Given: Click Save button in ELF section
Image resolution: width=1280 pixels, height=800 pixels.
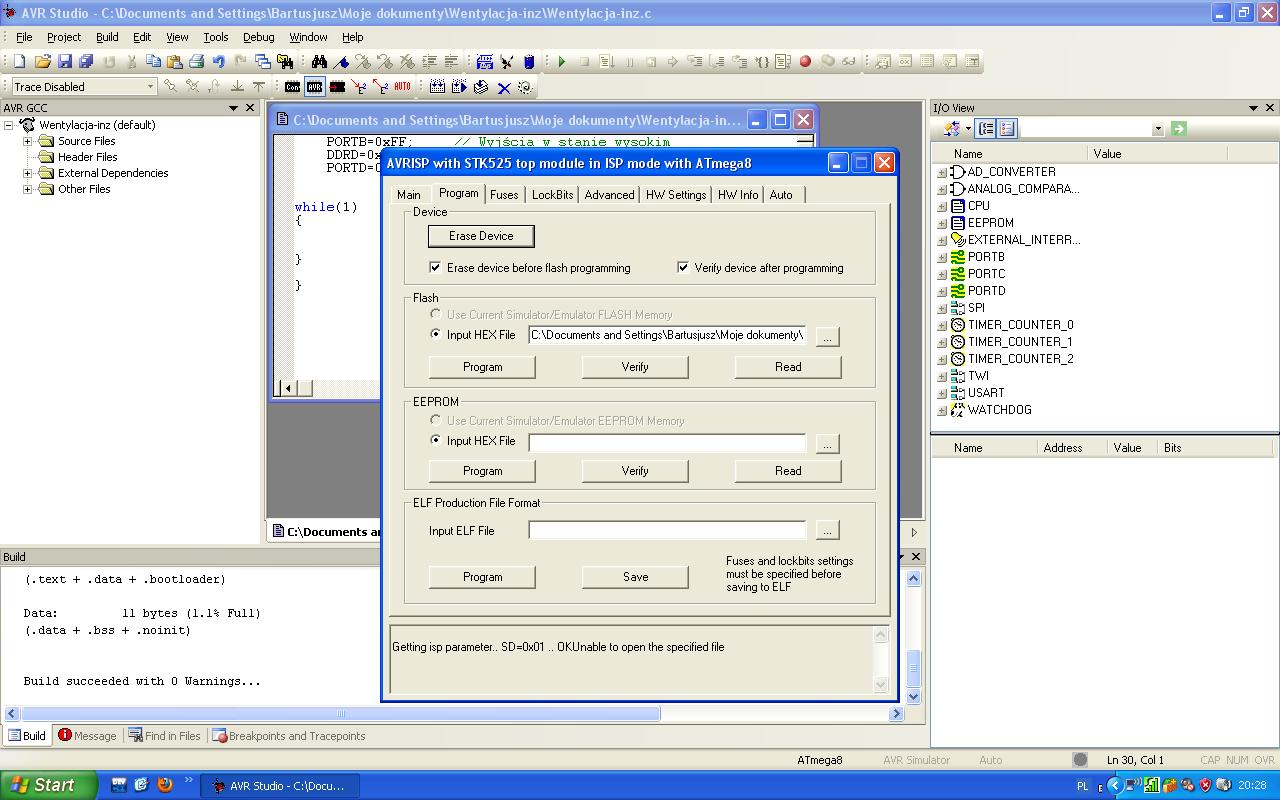Looking at the screenshot, I should [635, 577].
